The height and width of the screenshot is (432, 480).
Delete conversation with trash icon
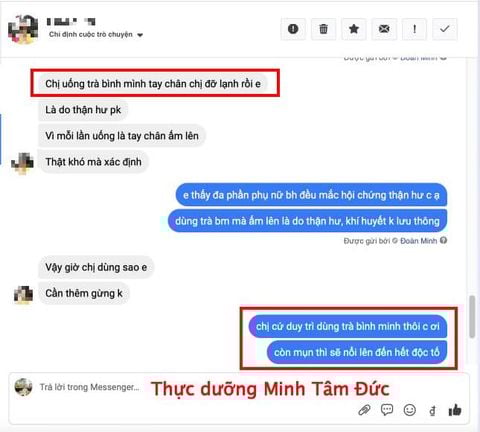[323, 29]
